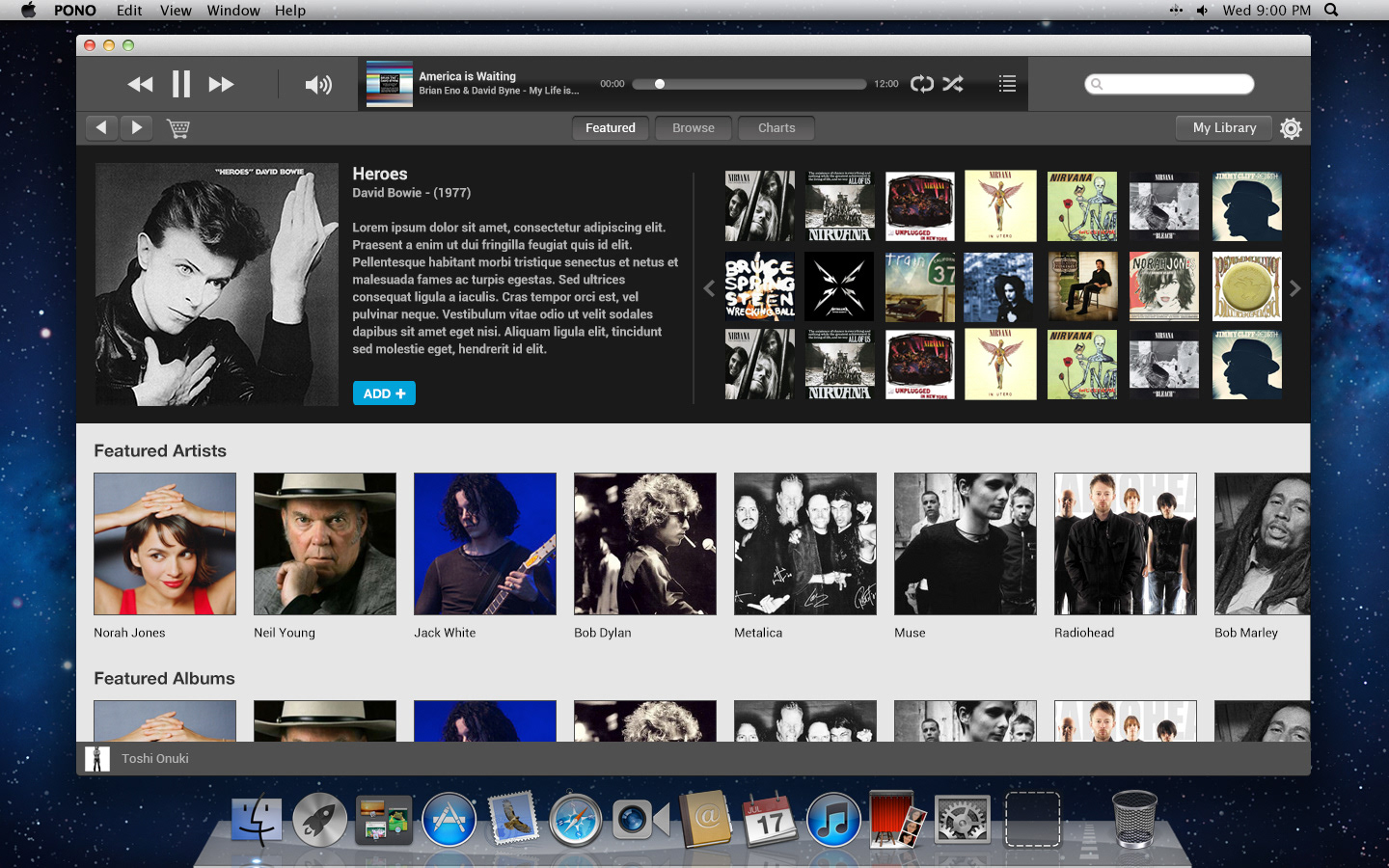Toggle shuffle playback
Screen dimensions: 1389x868
pyautogui.click(x=953, y=84)
